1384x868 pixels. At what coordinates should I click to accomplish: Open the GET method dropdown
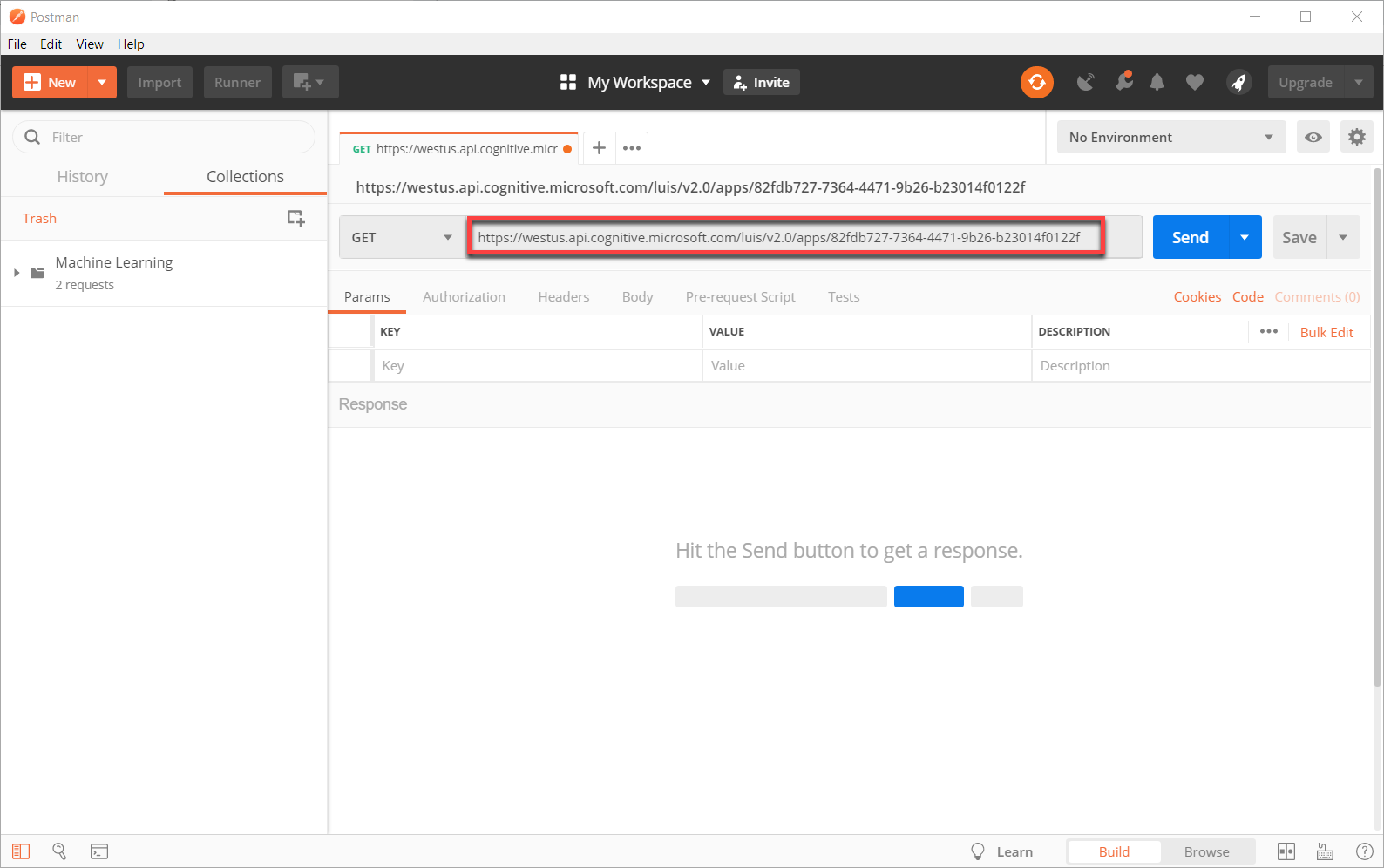(x=402, y=237)
